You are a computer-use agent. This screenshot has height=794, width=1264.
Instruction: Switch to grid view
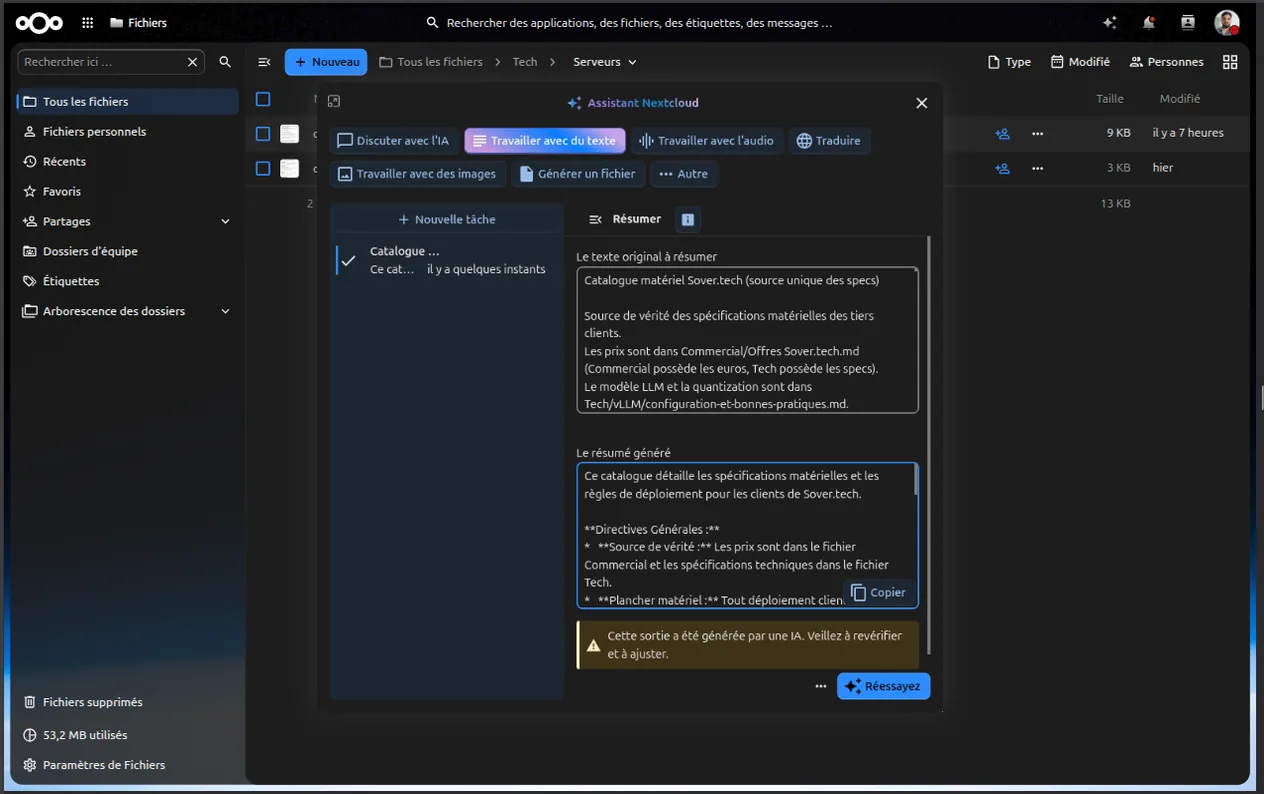pos(1230,62)
